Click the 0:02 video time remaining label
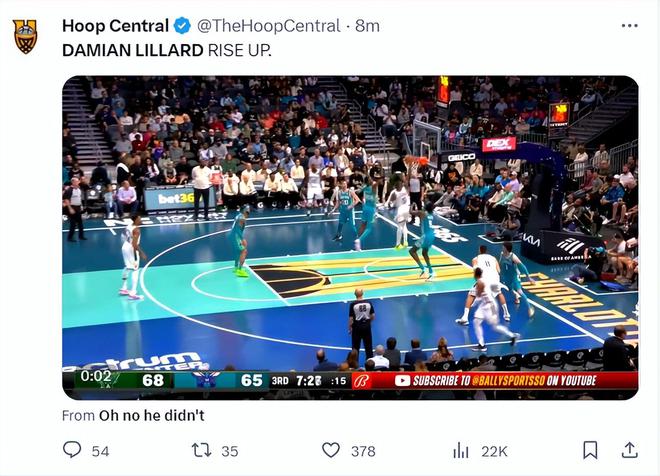660x476 pixels. [x=97, y=377]
